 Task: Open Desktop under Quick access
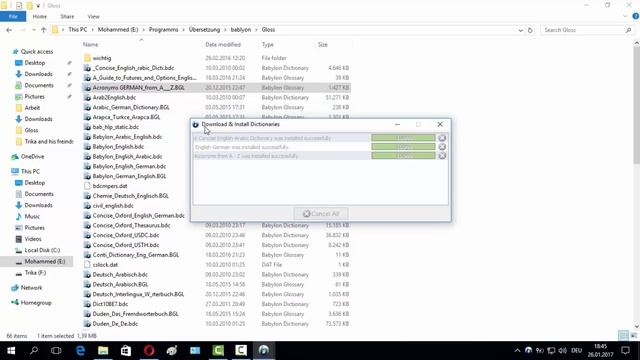[35, 63]
